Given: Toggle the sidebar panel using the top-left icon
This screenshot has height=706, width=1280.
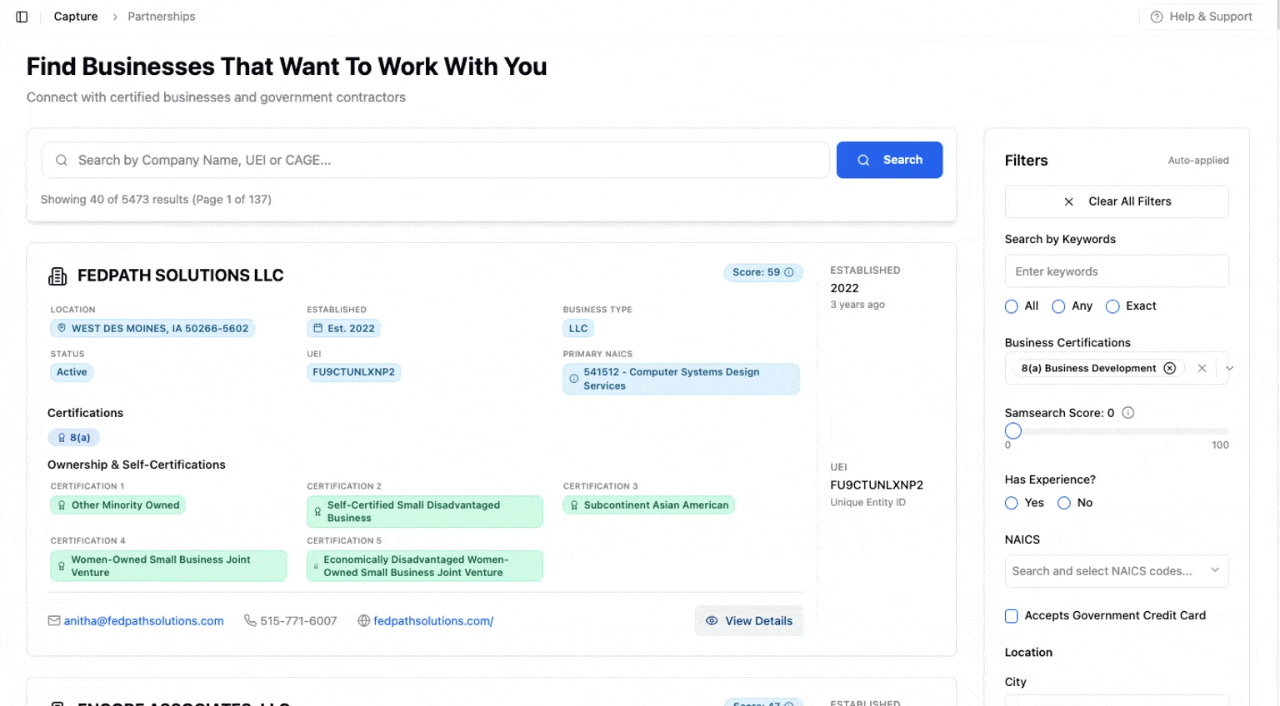Looking at the screenshot, I should 22,16.
